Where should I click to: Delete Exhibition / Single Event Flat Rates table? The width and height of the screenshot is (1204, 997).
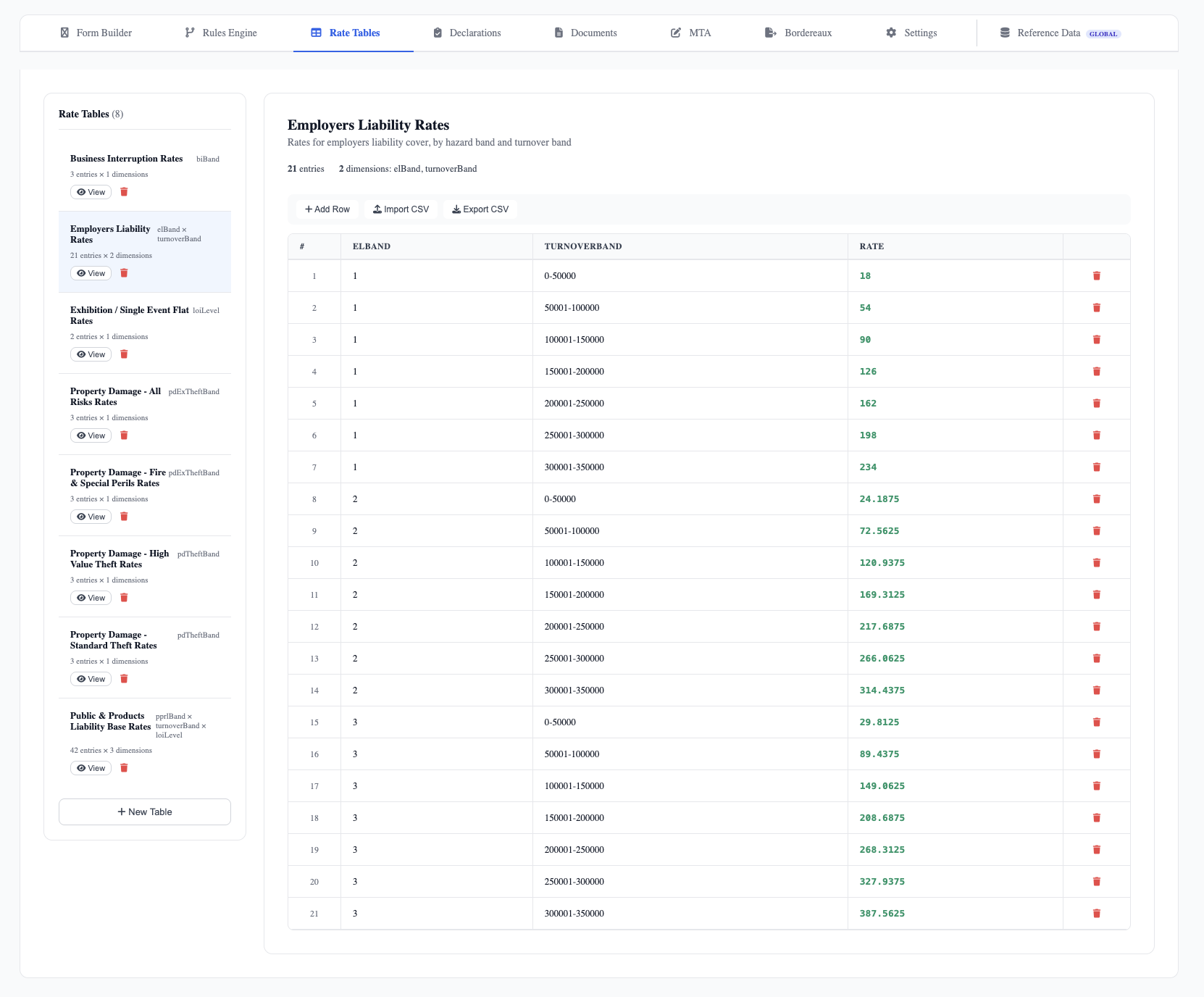click(124, 354)
